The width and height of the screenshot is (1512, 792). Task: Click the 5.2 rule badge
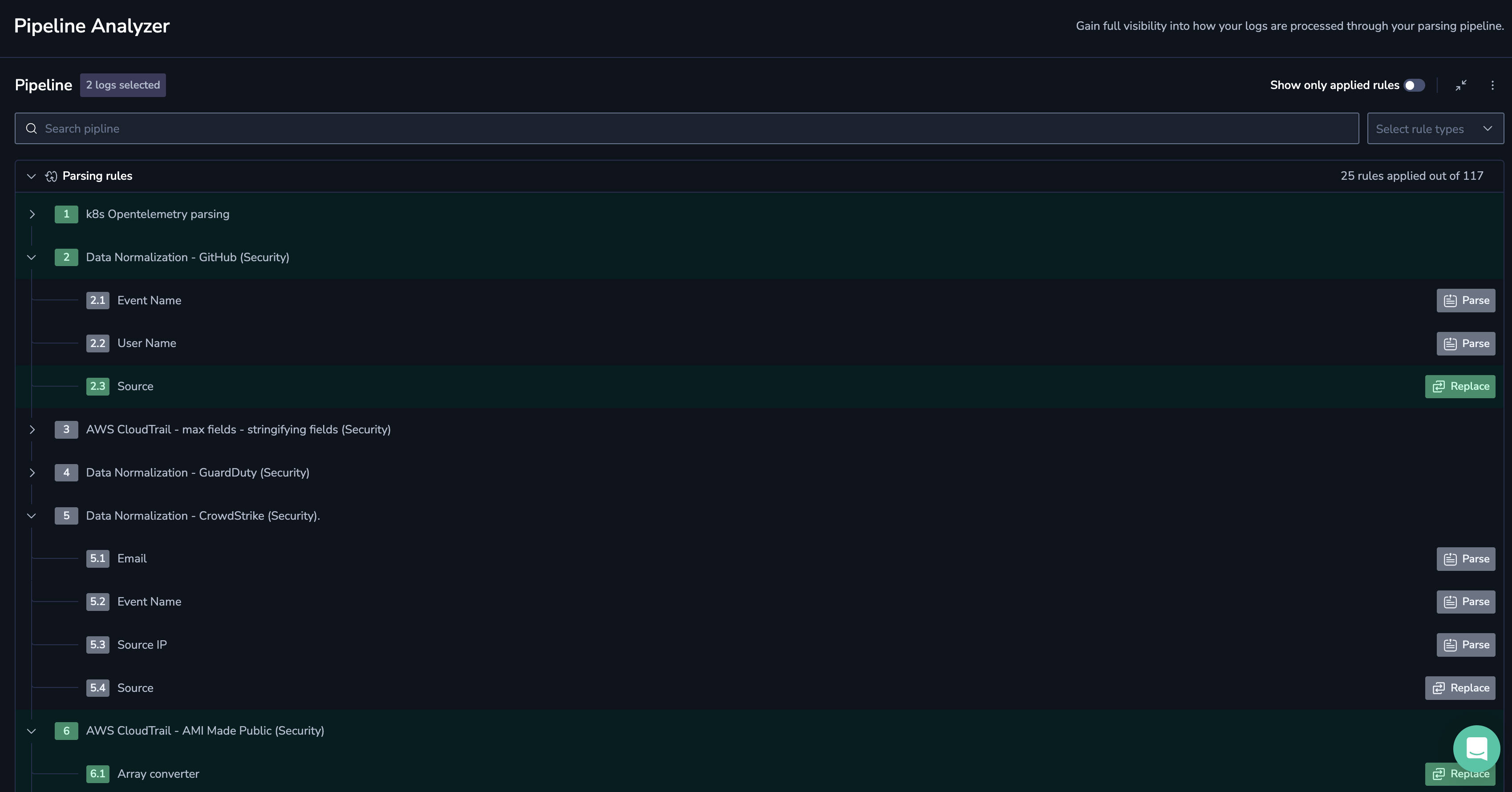(x=97, y=602)
